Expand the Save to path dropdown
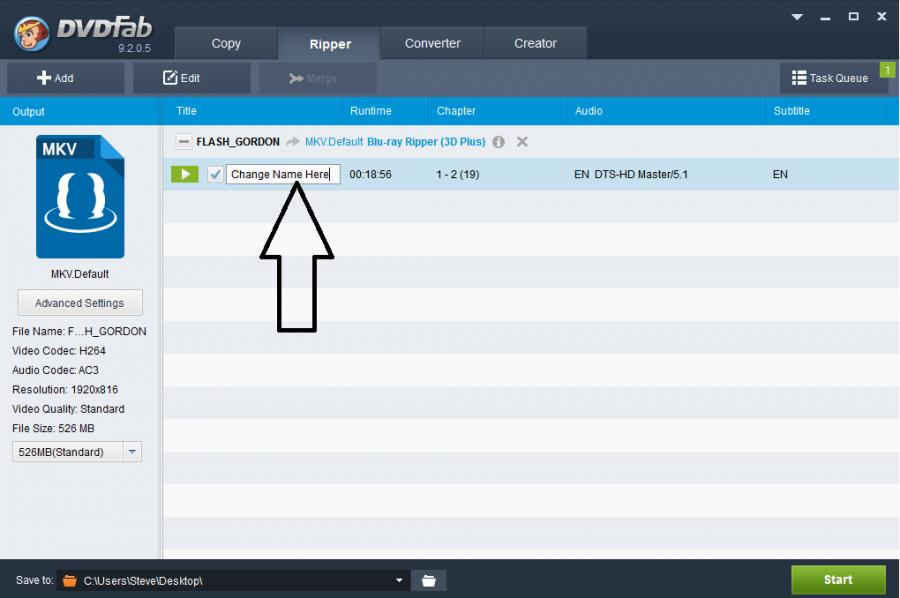 [x=399, y=580]
